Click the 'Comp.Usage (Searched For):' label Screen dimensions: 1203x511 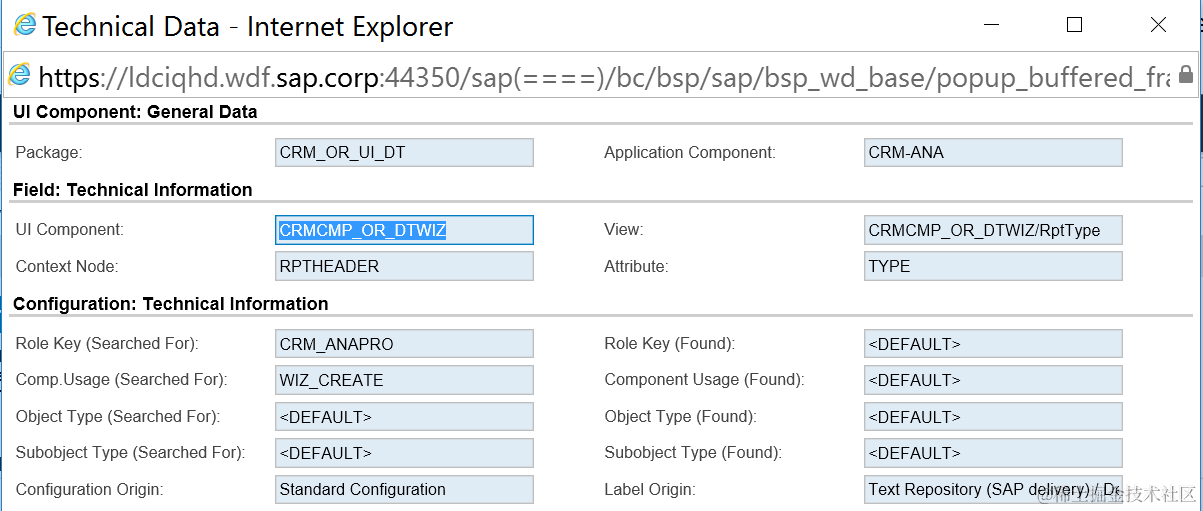click(121, 380)
